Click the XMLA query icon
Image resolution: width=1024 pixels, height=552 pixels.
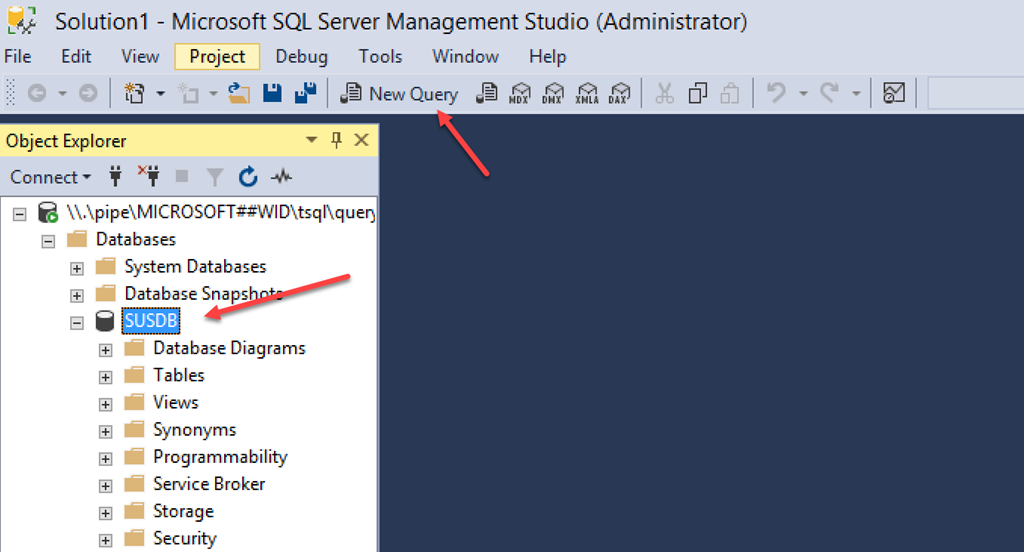click(587, 94)
